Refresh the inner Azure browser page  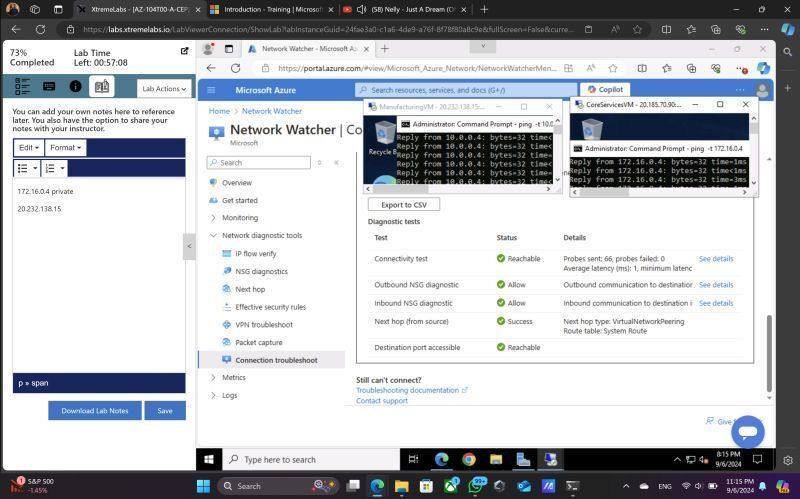pos(235,68)
